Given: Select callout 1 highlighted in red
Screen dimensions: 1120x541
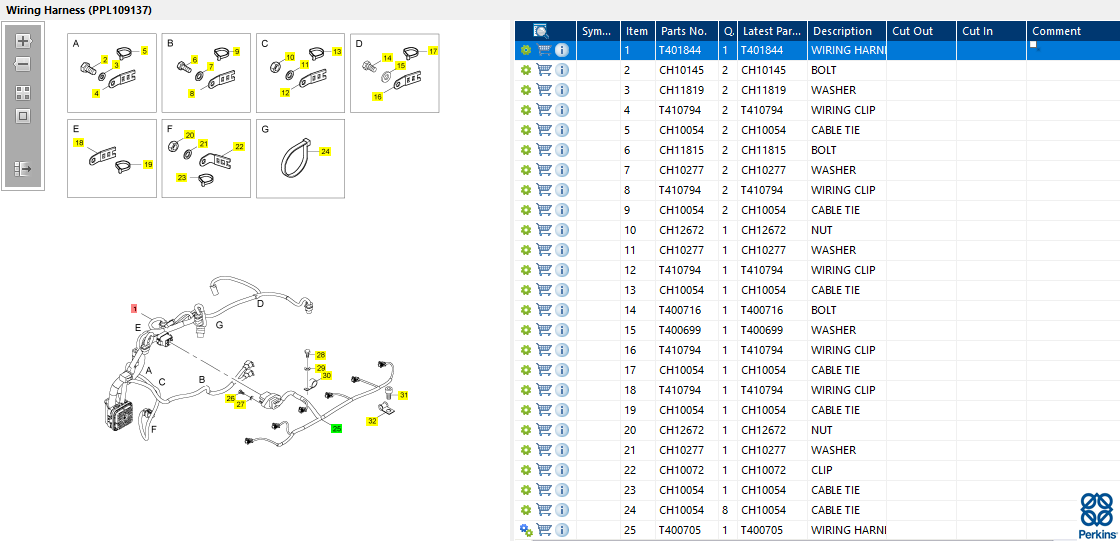Looking at the screenshot, I should [134, 309].
